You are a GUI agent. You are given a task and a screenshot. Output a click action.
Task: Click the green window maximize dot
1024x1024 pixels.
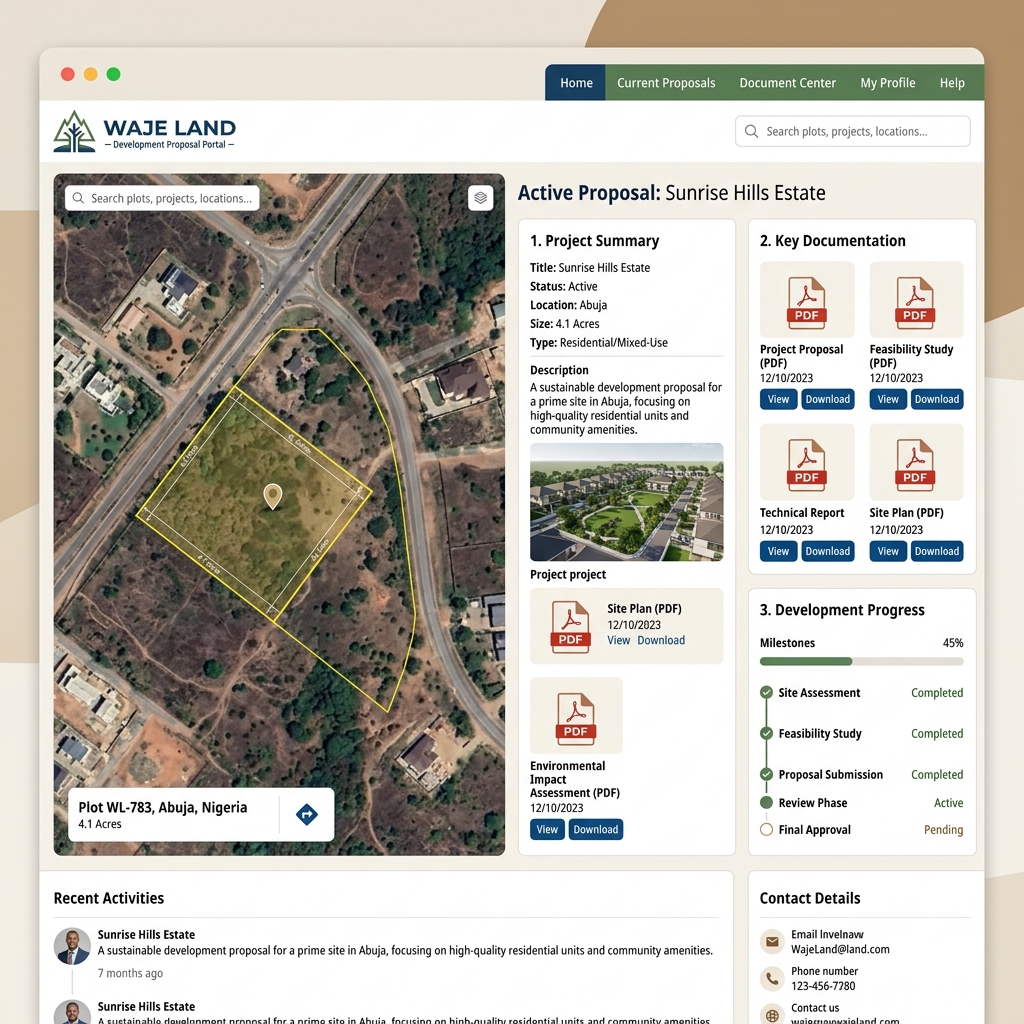(113, 74)
